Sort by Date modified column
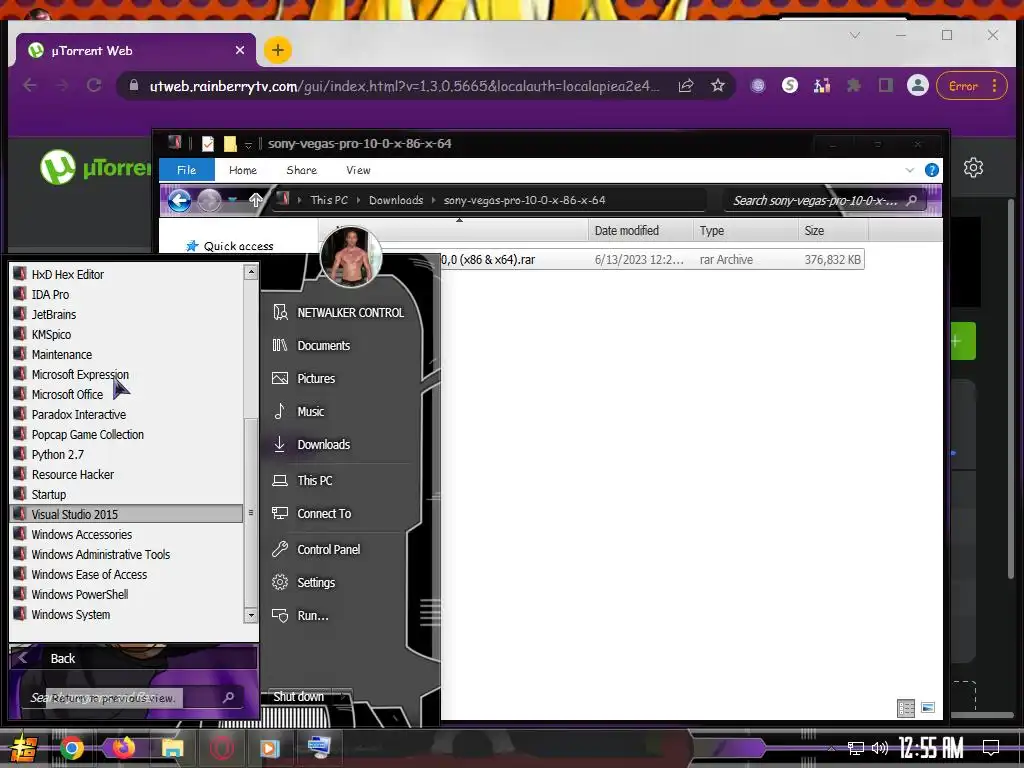 pos(640,231)
